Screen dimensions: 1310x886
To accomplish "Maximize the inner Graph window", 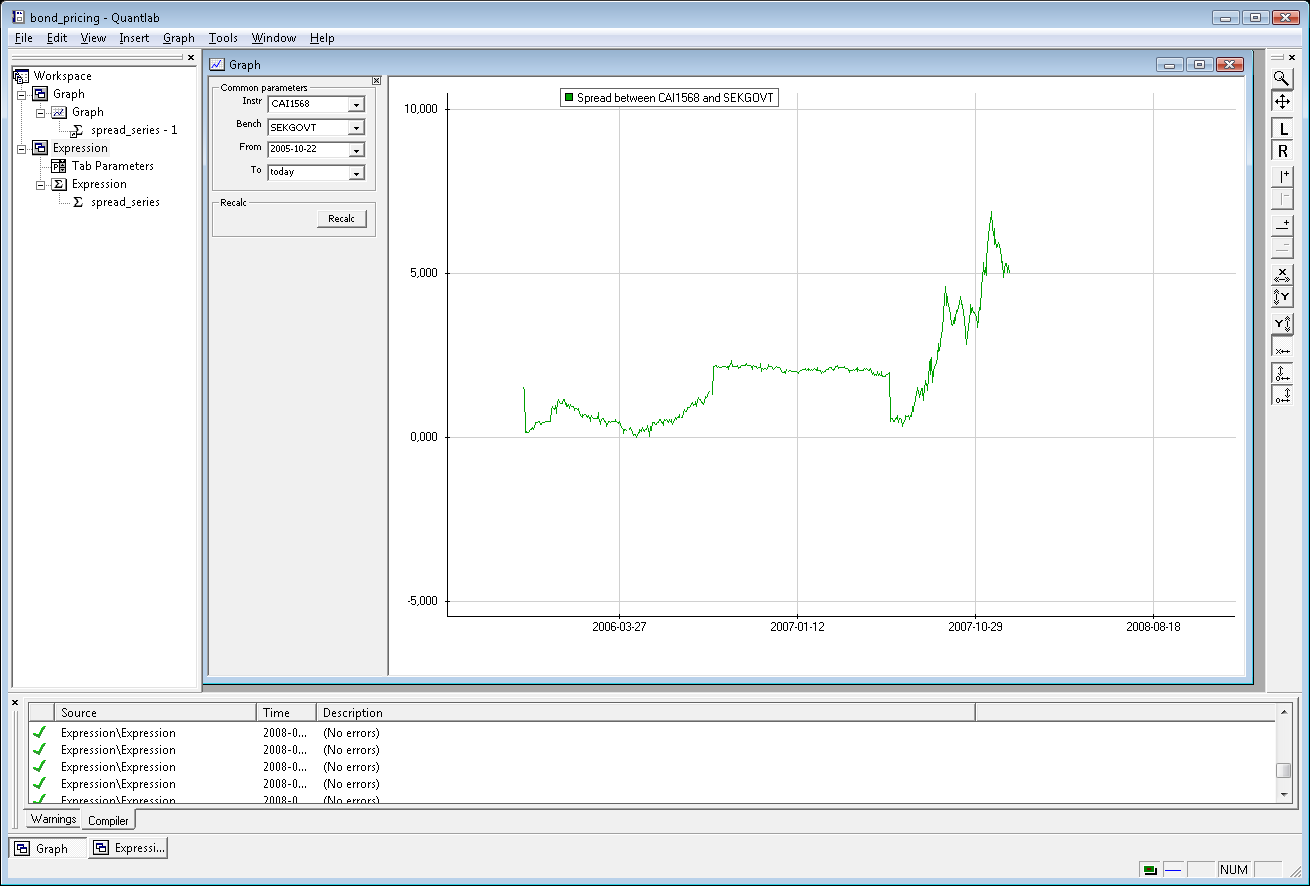I will point(1199,65).
